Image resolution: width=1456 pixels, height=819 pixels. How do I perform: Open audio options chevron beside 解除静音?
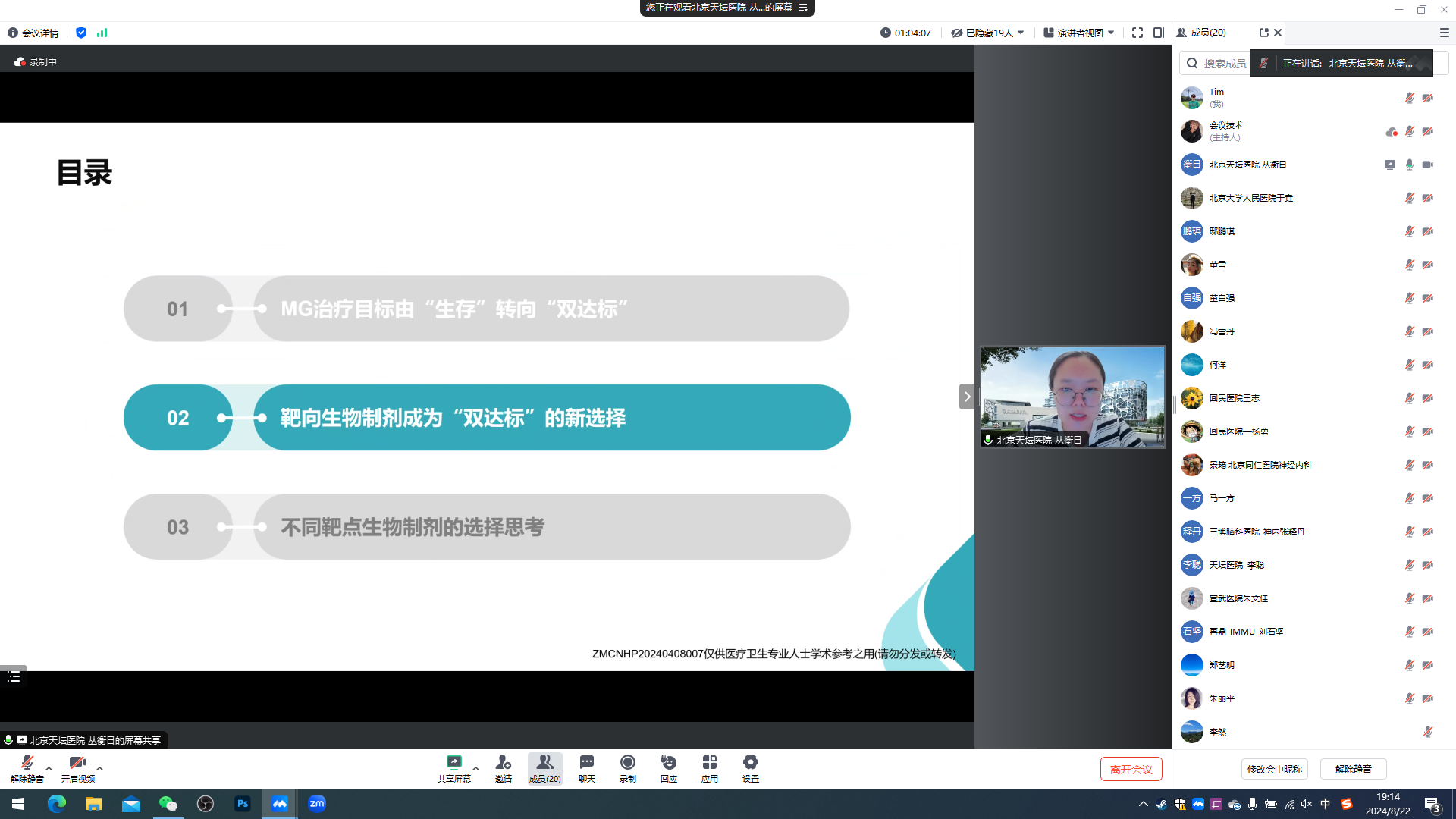pos(49,767)
